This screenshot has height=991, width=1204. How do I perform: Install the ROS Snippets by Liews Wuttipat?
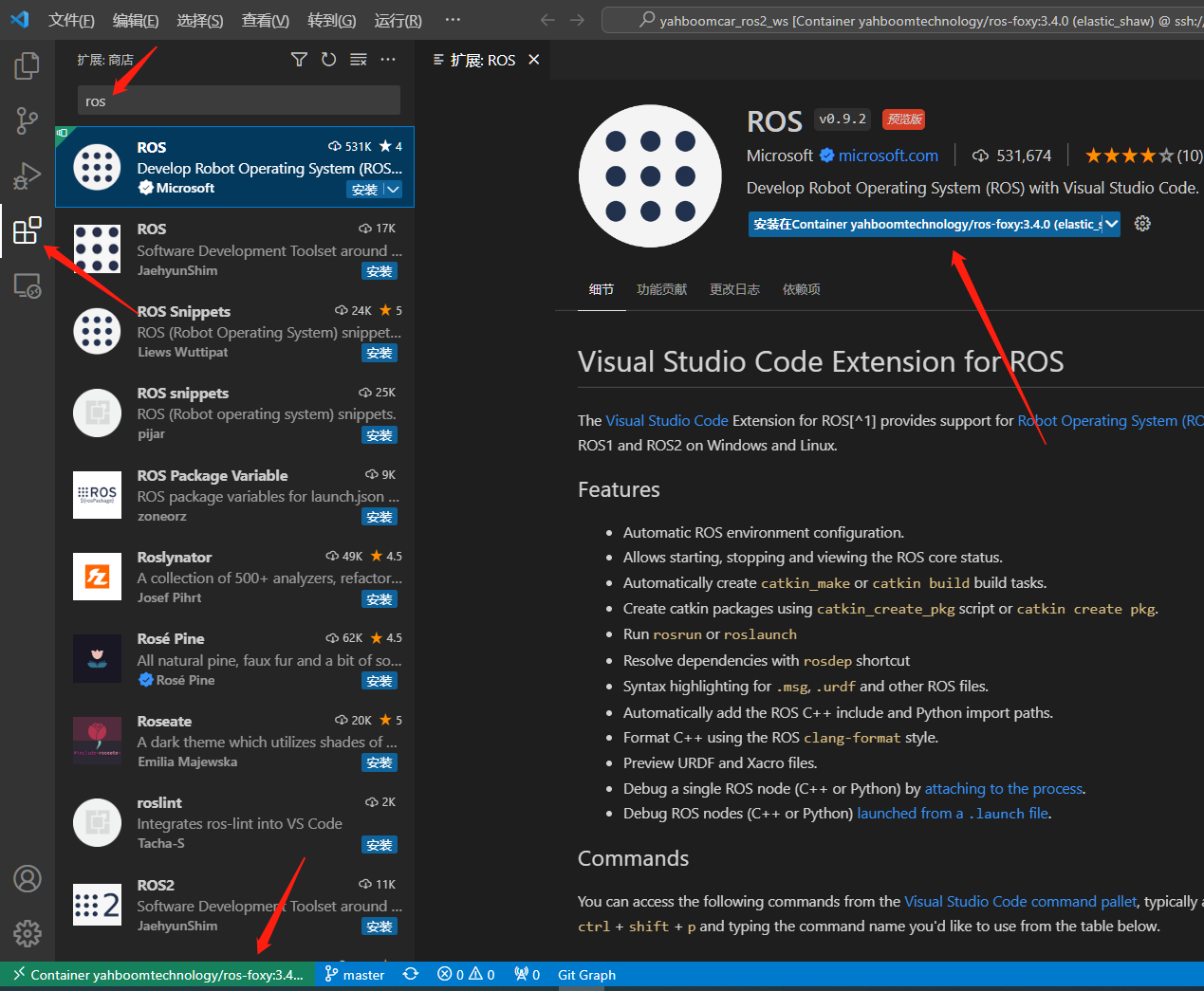pos(380,353)
